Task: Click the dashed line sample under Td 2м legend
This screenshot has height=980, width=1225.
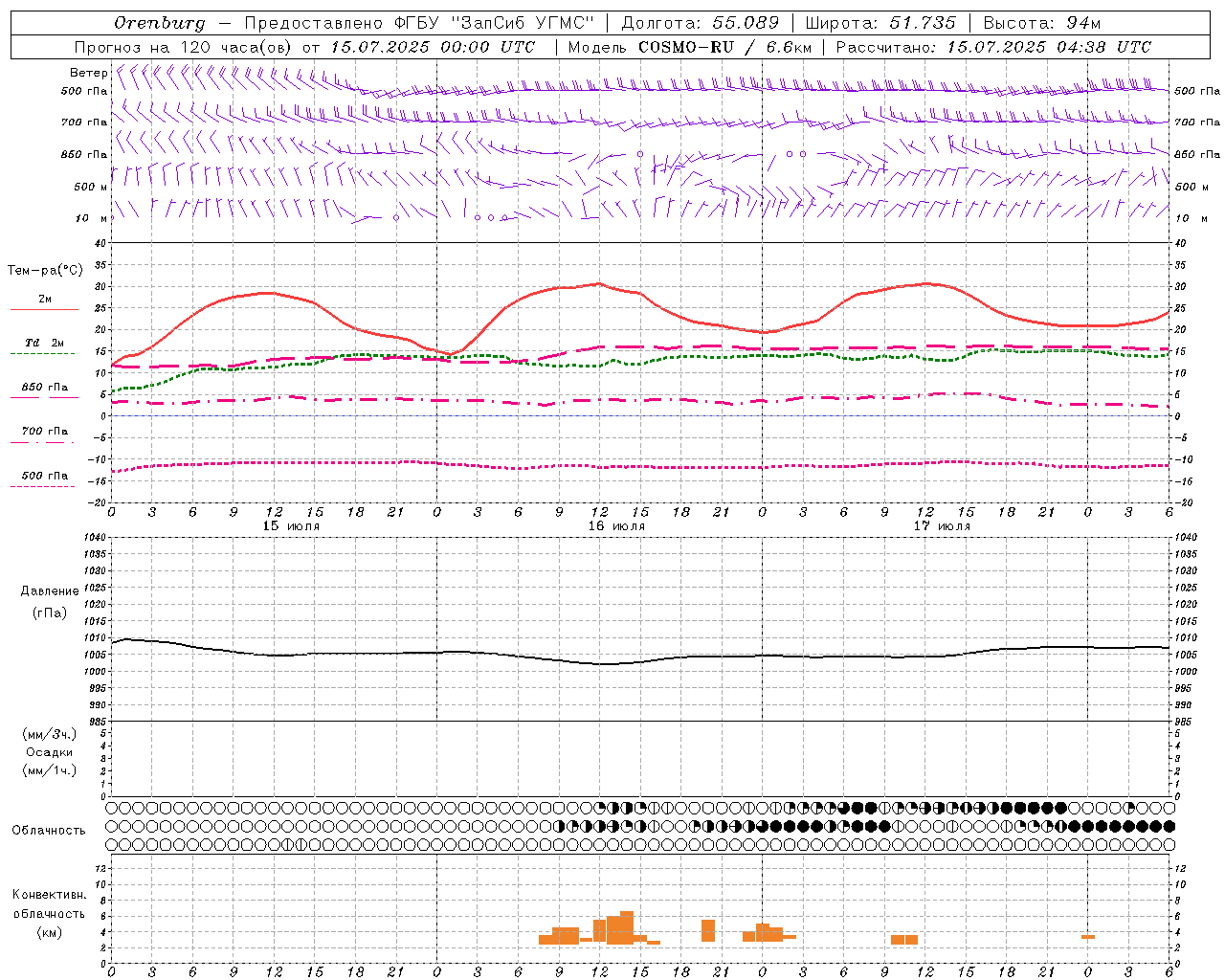Action: [x=42, y=354]
